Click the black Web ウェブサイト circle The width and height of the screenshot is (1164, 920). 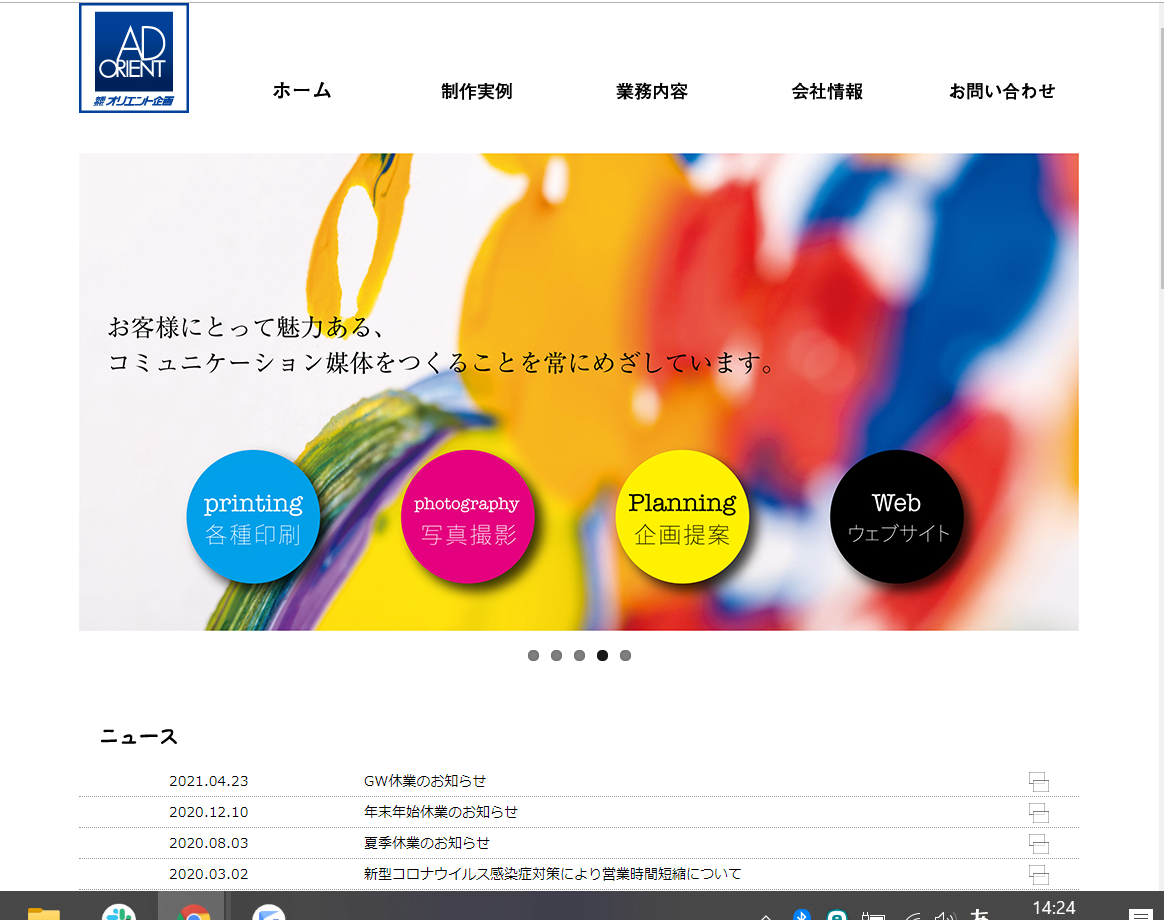pos(897,517)
